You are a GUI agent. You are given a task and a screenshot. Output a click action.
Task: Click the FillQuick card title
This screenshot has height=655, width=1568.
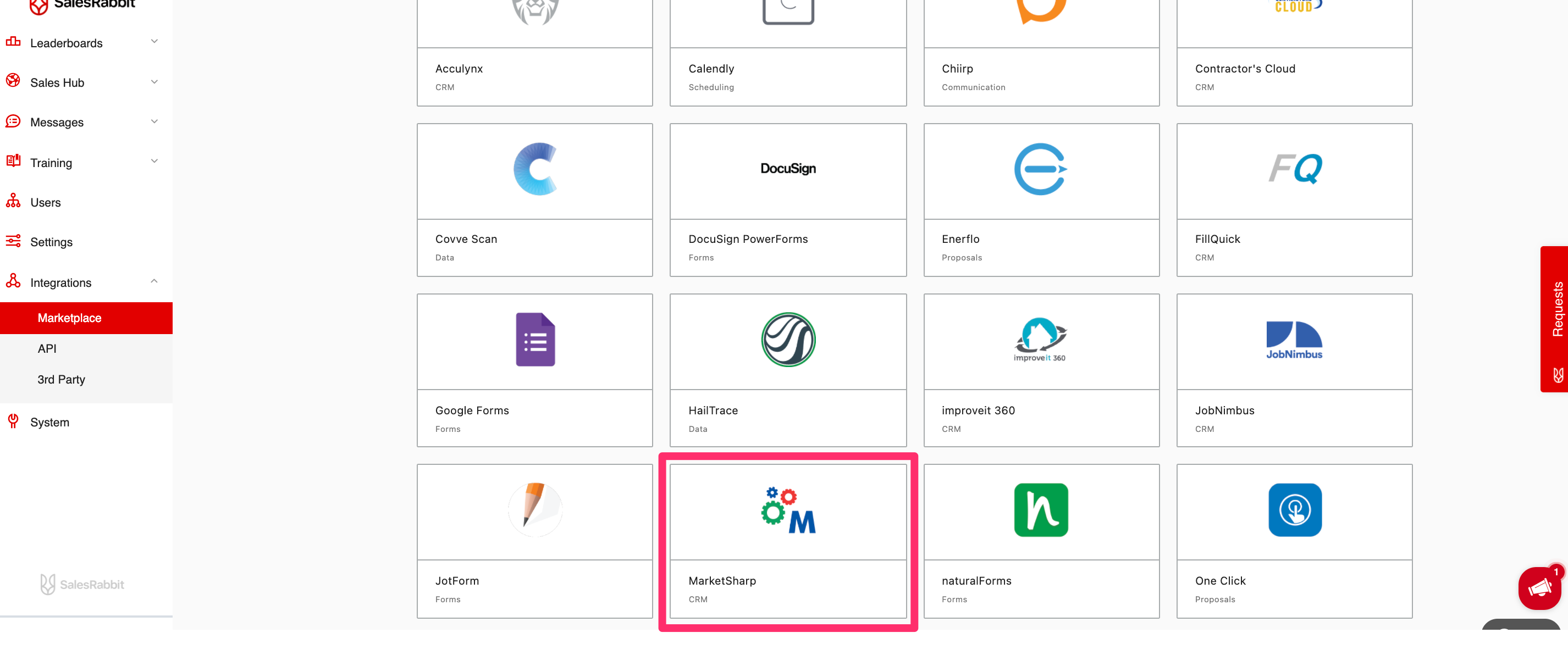pyautogui.click(x=1217, y=239)
